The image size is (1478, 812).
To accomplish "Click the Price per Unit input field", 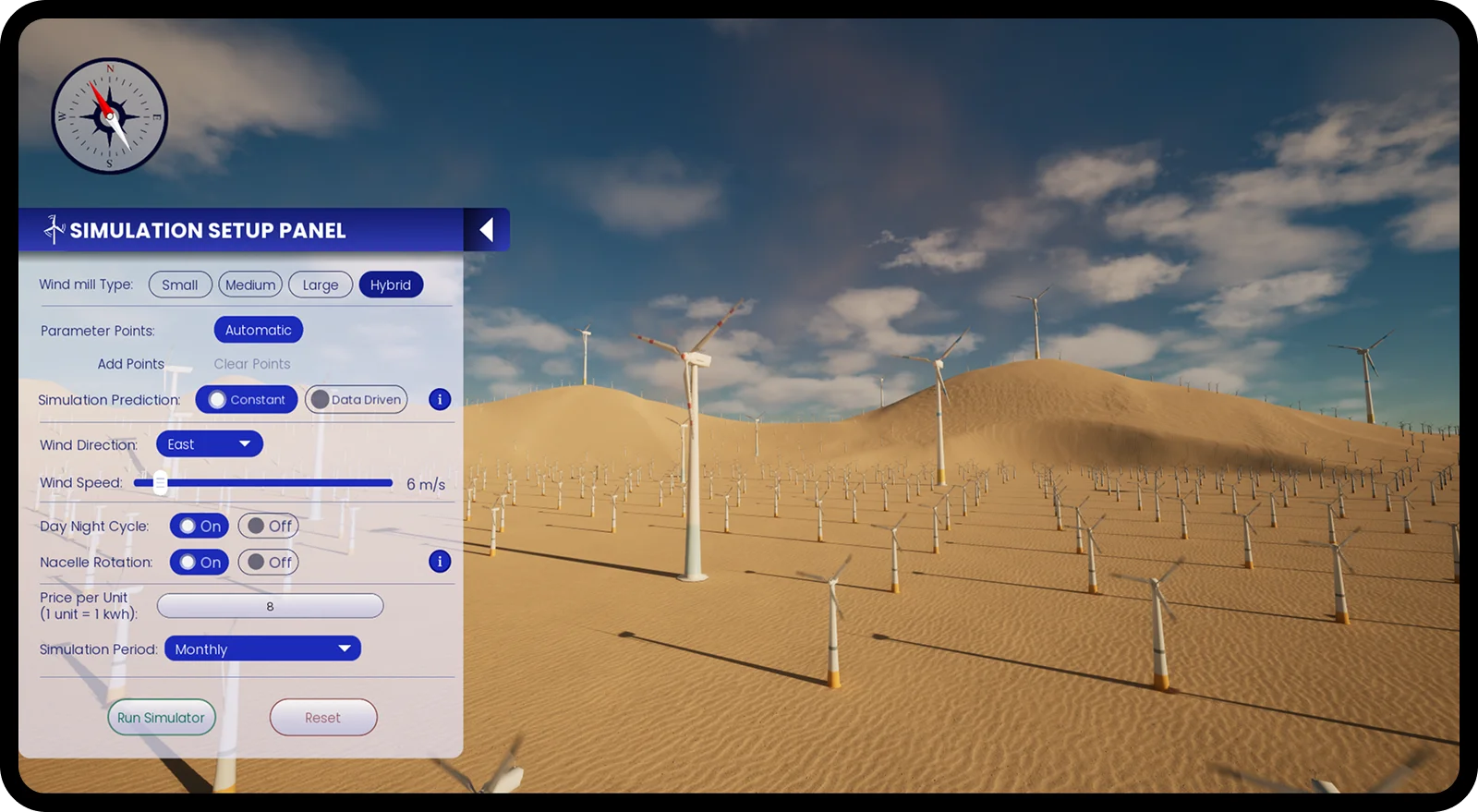I will 270,606.
